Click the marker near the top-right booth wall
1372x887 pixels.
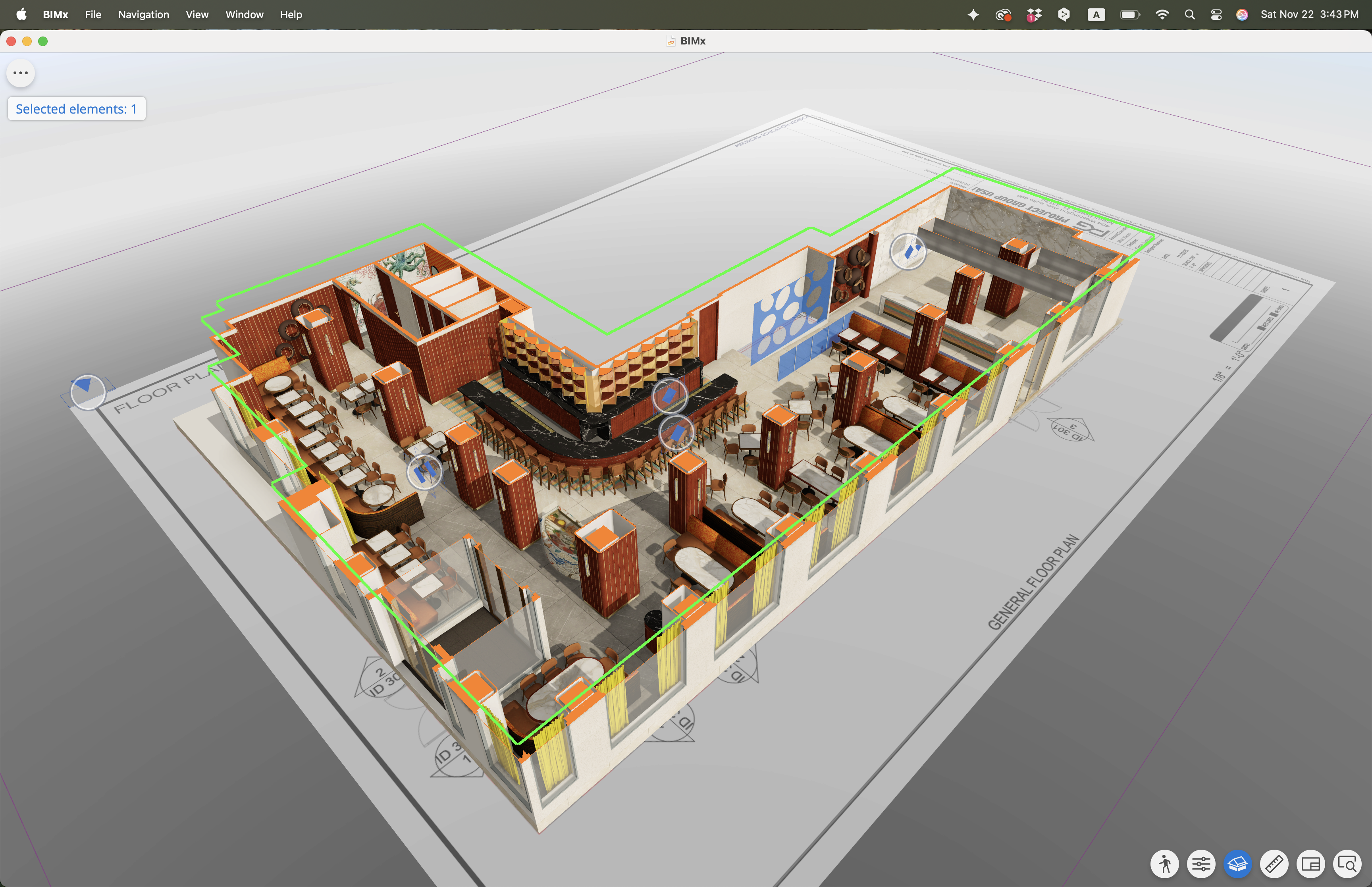[x=908, y=251]
